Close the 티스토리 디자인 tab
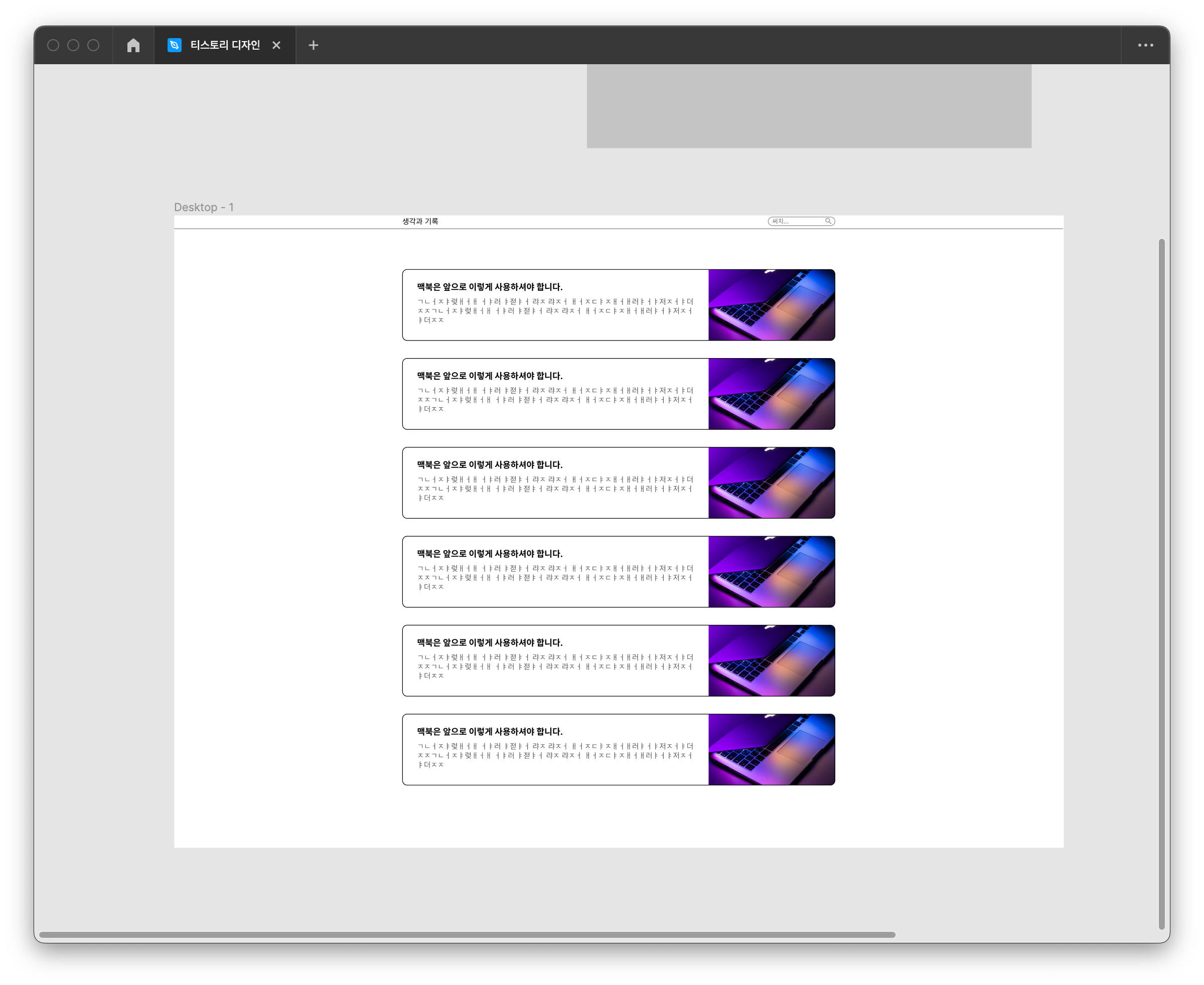 point(276,46)
